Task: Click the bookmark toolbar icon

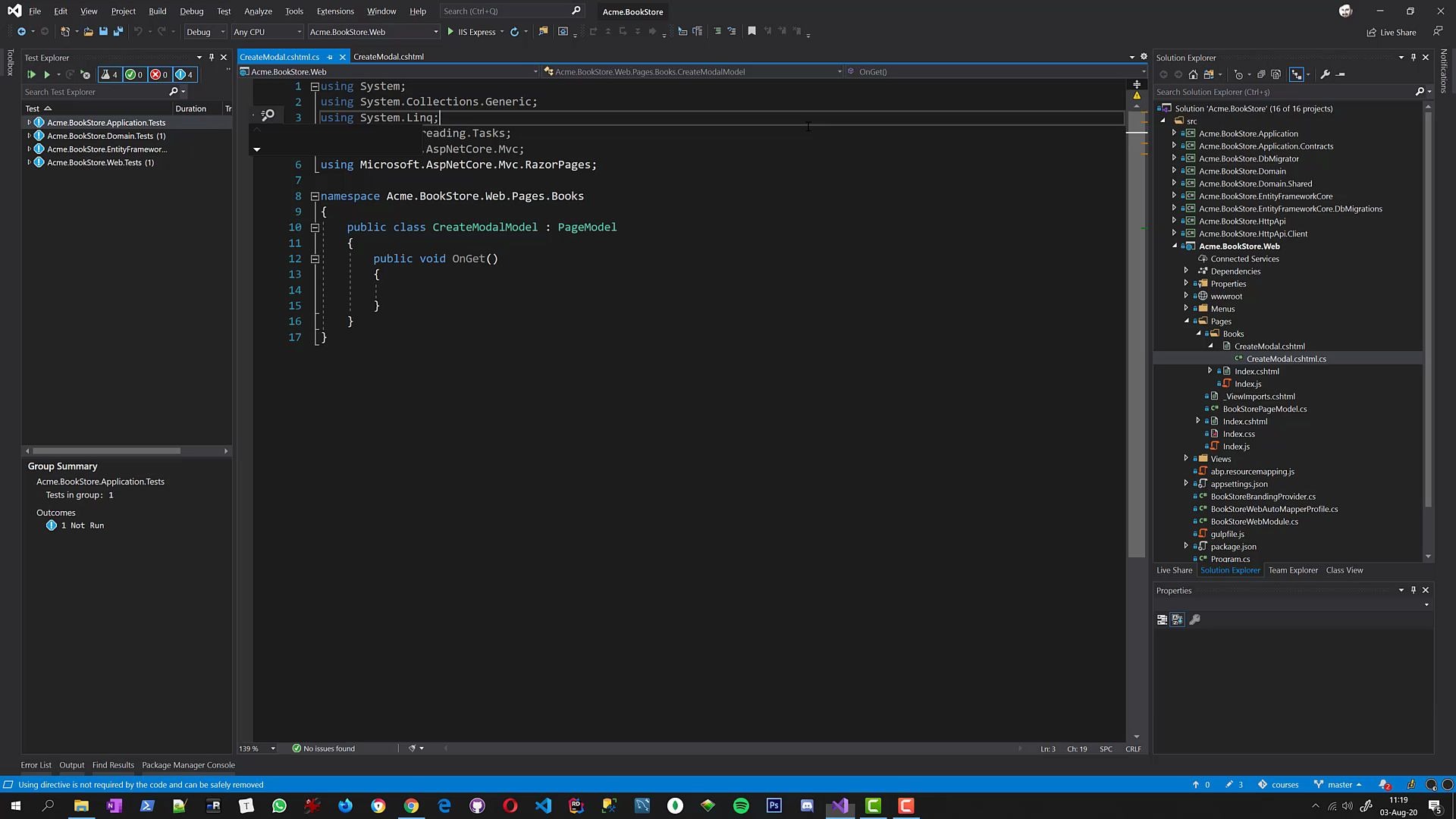Action: [x=752, y=31]
